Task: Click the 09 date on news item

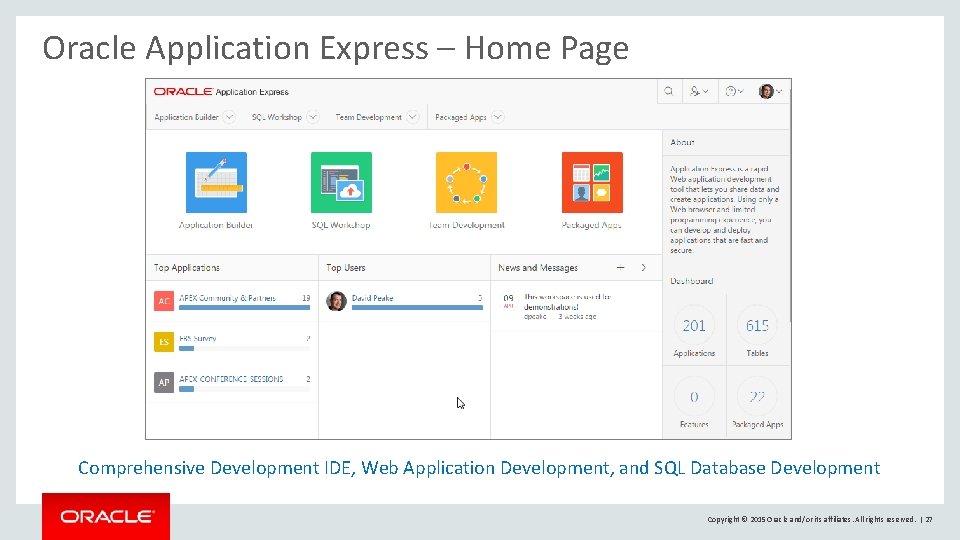Action: (508, 299)
